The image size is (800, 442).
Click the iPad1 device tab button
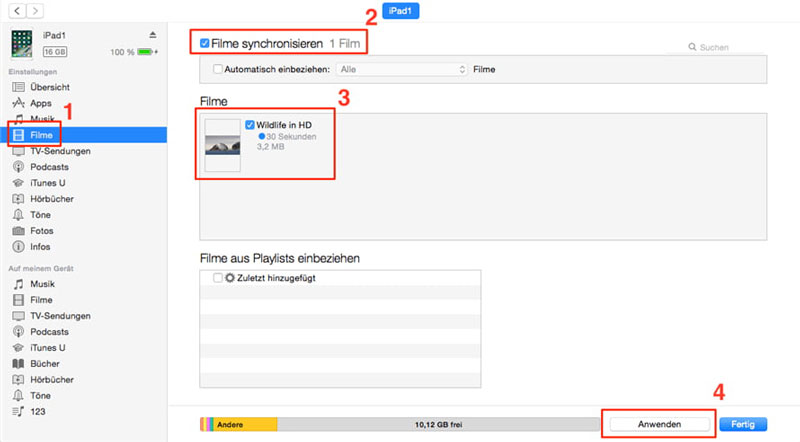pos(401,11)
